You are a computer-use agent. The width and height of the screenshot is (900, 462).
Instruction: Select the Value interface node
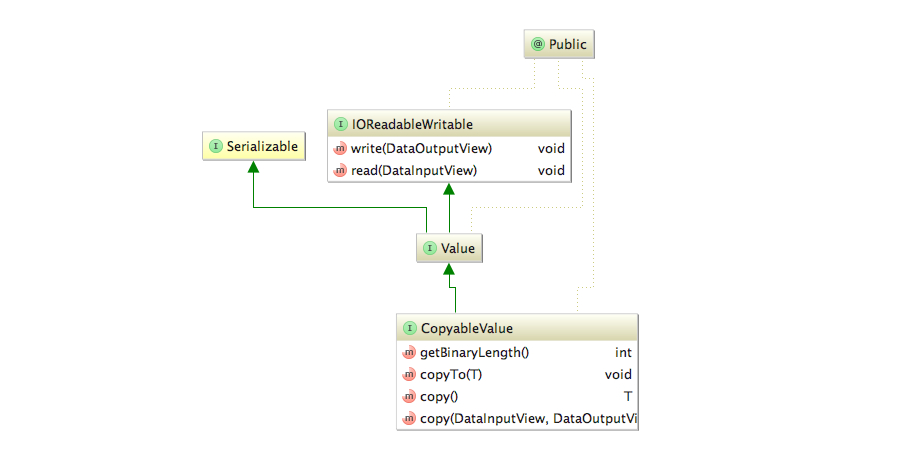[449, 248]
